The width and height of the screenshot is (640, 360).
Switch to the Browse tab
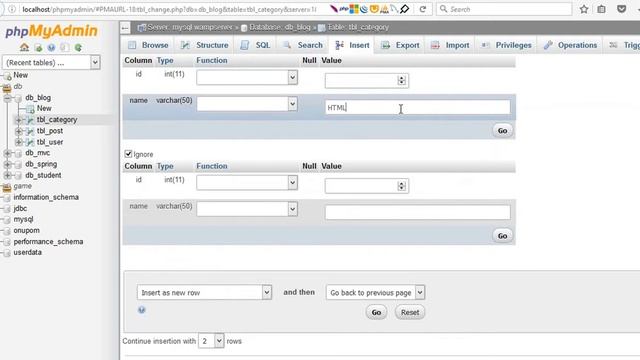pos(149,45)
